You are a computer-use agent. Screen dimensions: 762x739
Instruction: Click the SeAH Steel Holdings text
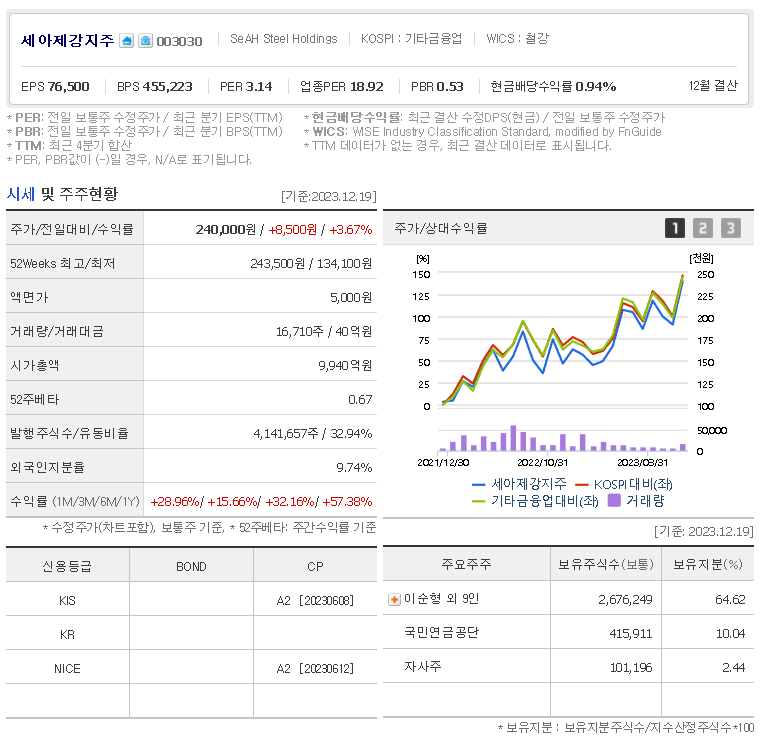coord(284,39)
